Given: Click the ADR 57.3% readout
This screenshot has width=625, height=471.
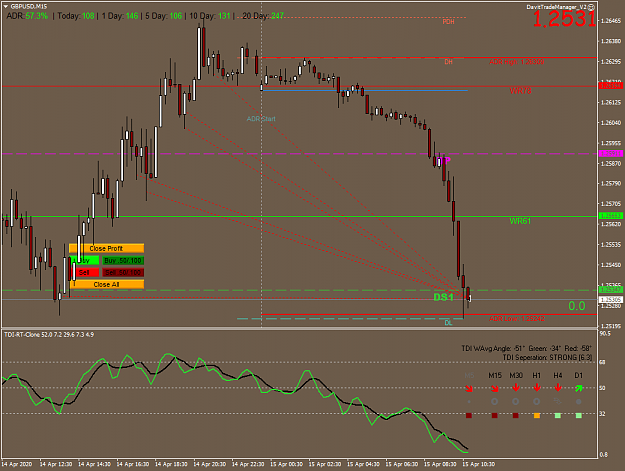Looking at the screenshot, I should coord(27,16).
